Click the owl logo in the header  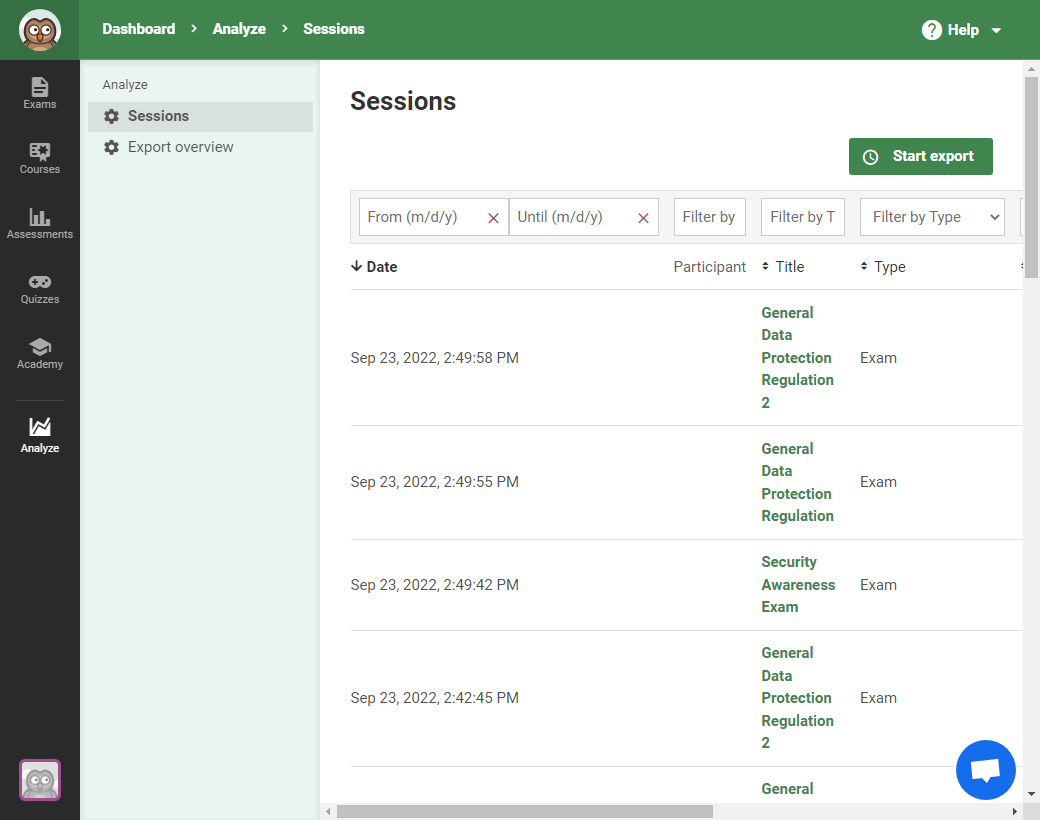[x=40, y=30]
